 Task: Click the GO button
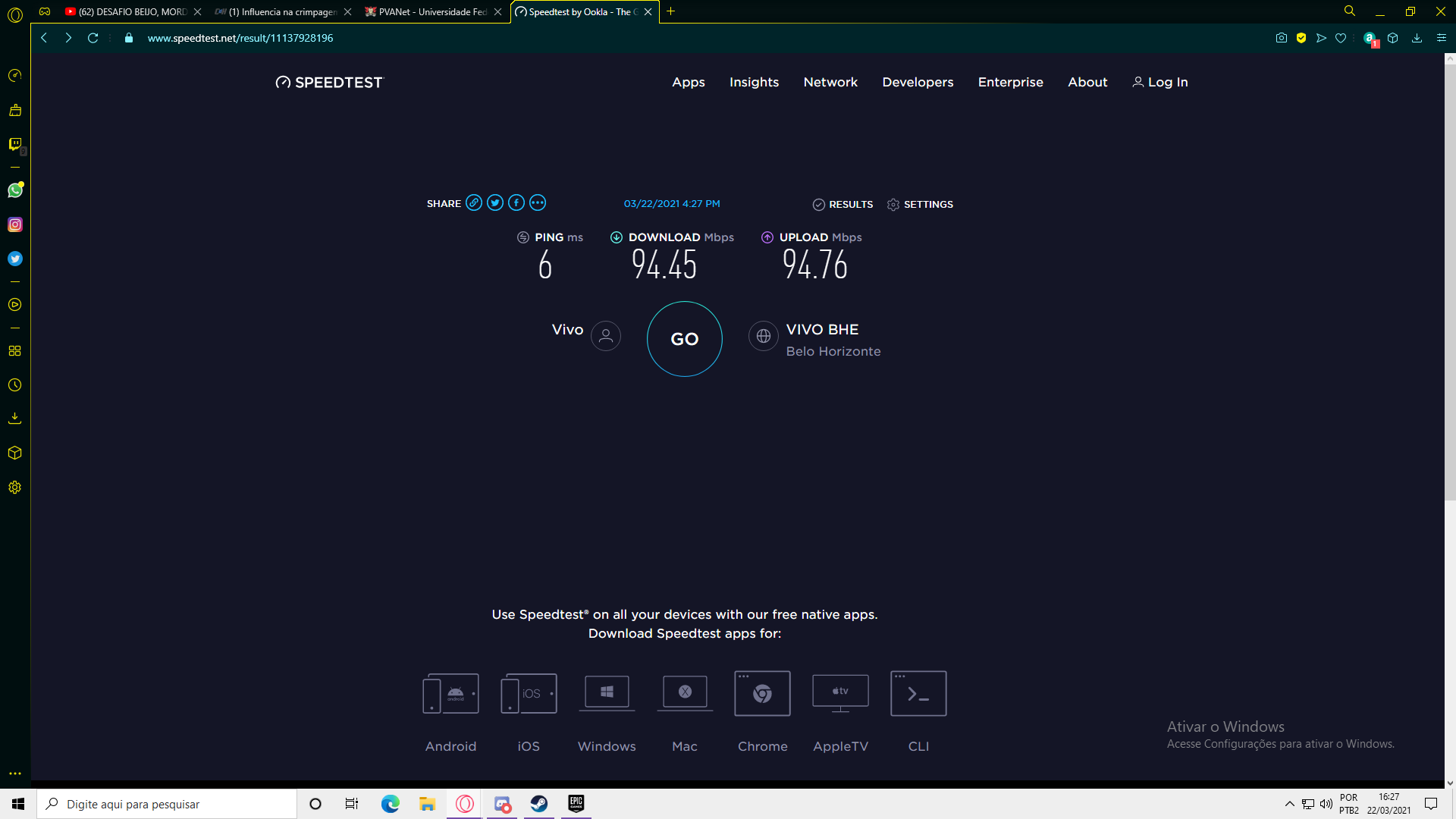point(685,339)
